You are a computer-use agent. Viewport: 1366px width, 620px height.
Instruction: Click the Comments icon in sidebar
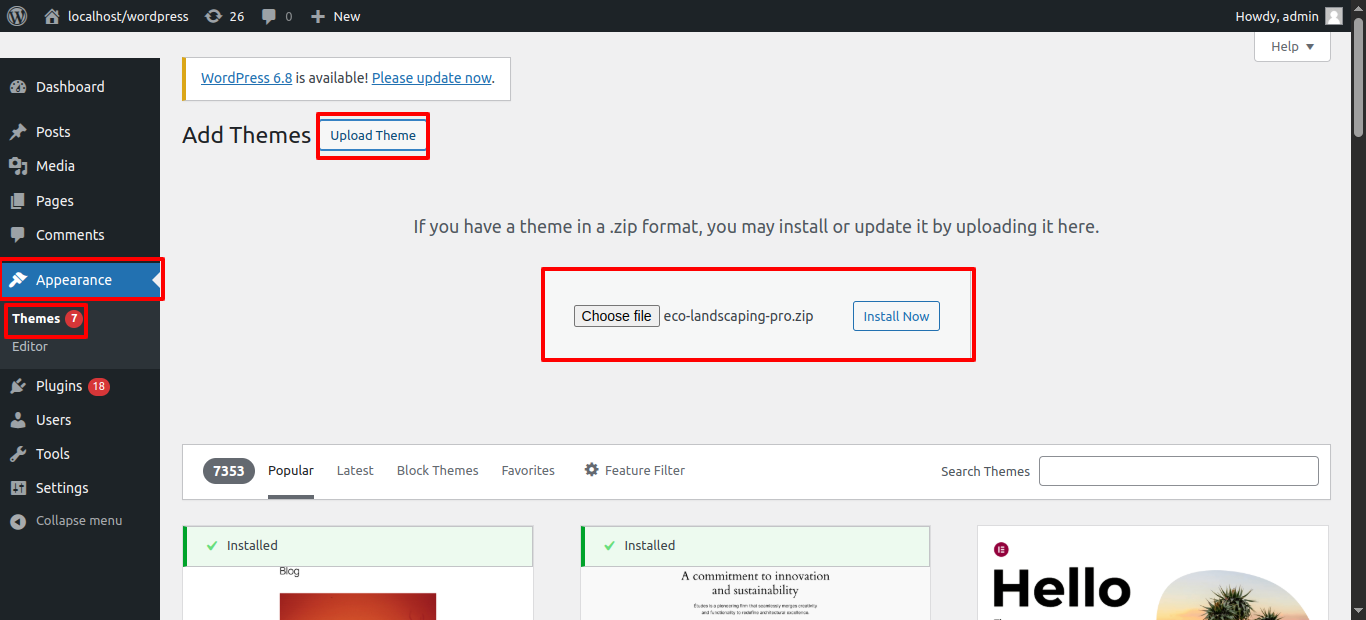18,235
